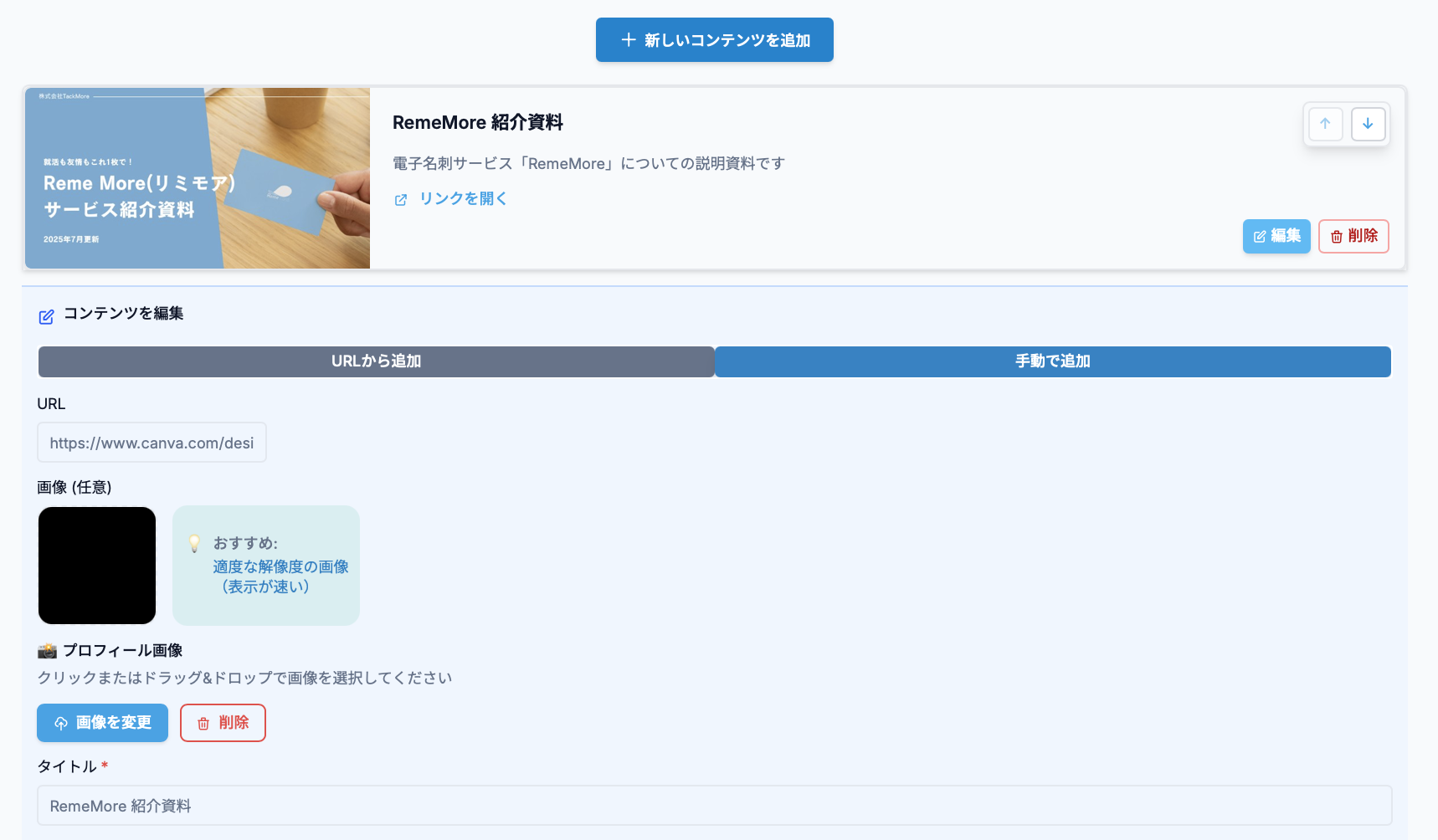This screenshot has height=840, width=1438.
Task: Click the trash icon next to 画像を変更
Action: pyautogui.click(x=202, y=723)
